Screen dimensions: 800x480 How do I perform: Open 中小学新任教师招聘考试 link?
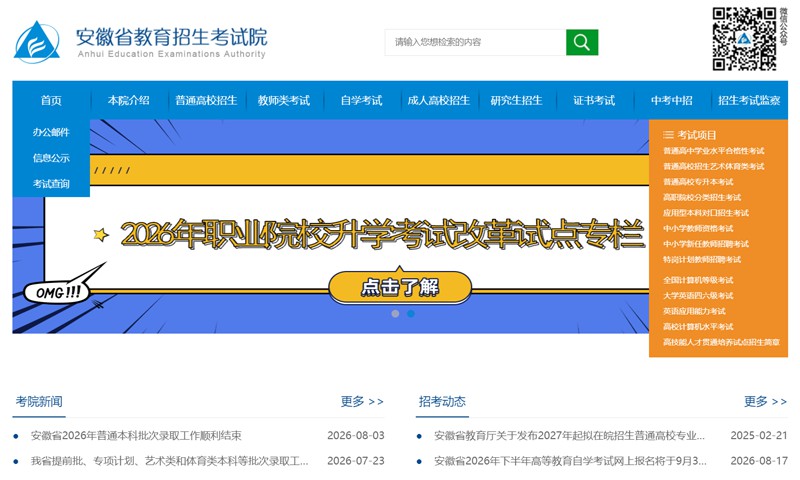tap(706, 244)
